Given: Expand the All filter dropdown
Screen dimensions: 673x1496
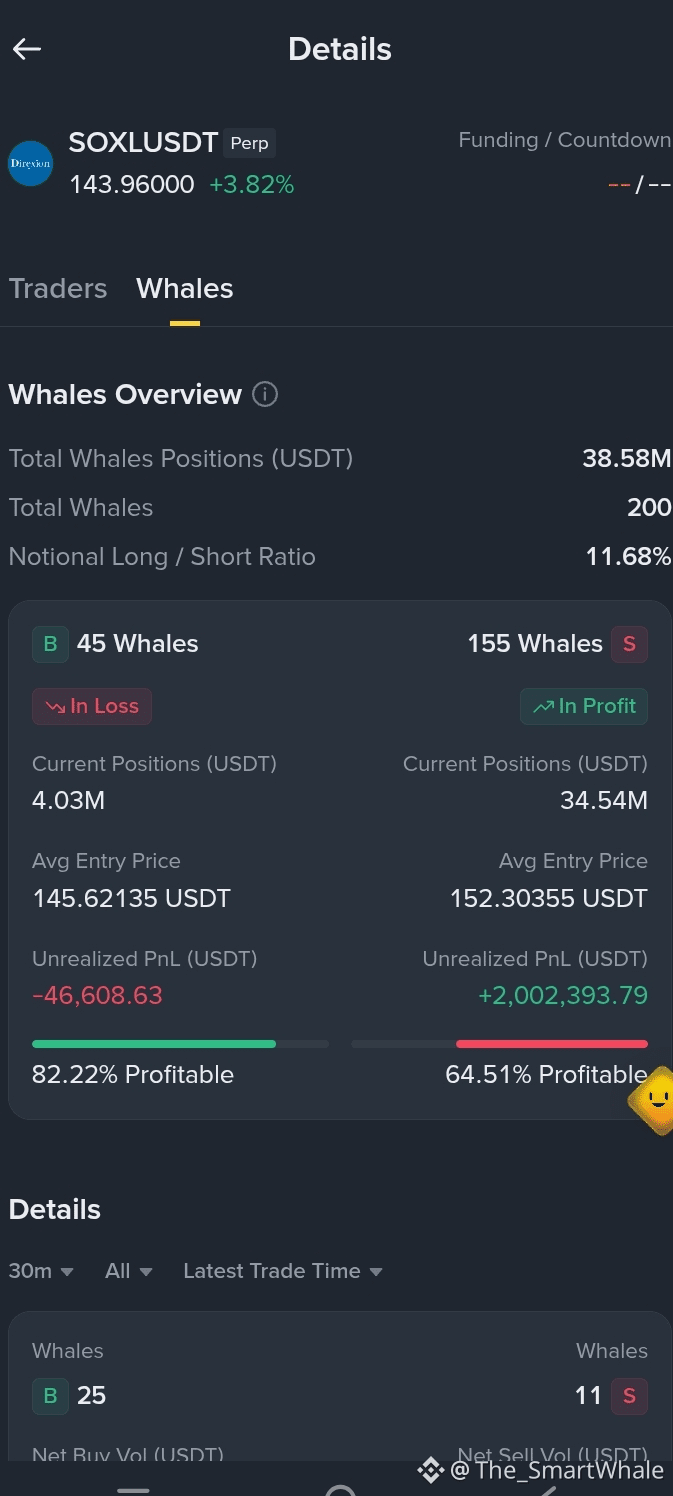Looking at the screenshot, I should [129, 1271].
